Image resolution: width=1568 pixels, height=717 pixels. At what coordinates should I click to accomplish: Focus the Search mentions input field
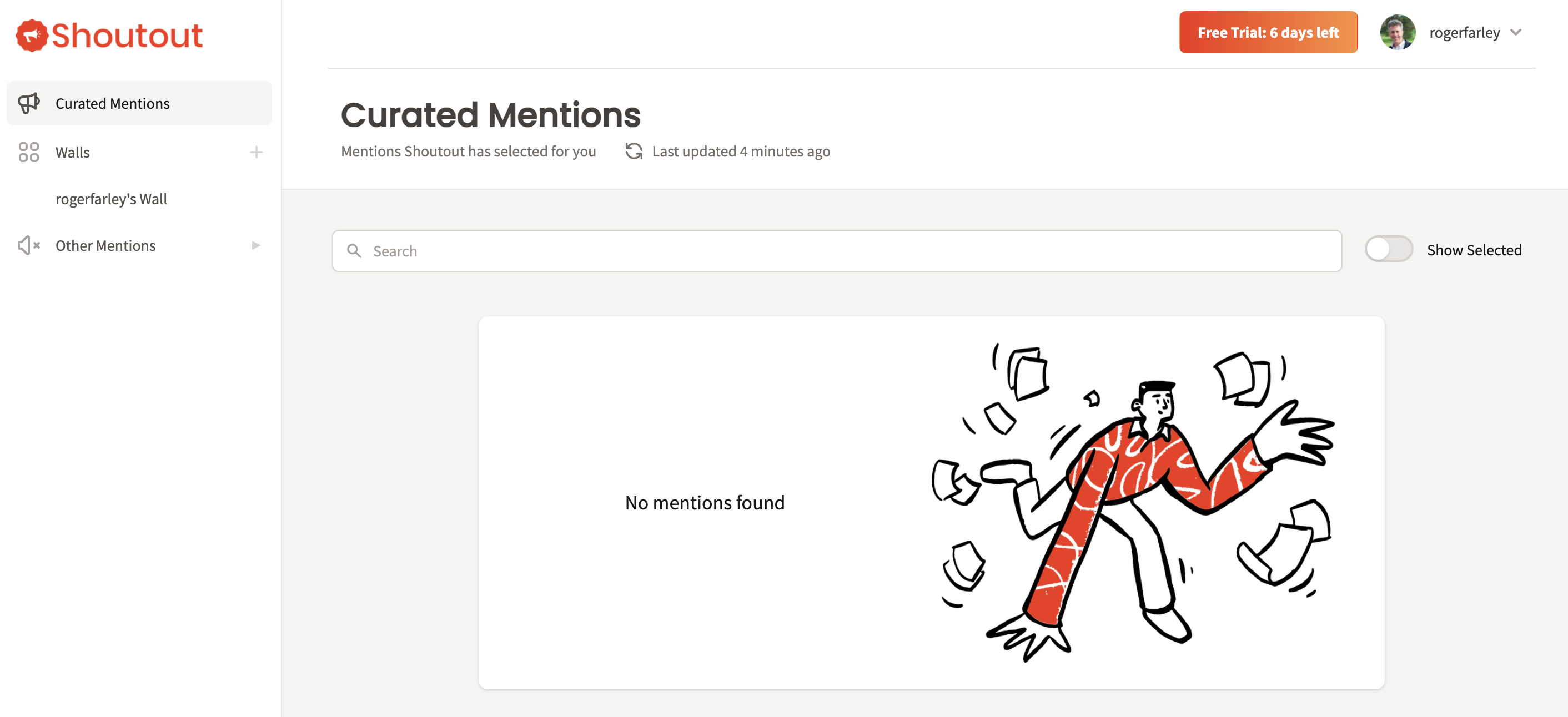[837, 250]
